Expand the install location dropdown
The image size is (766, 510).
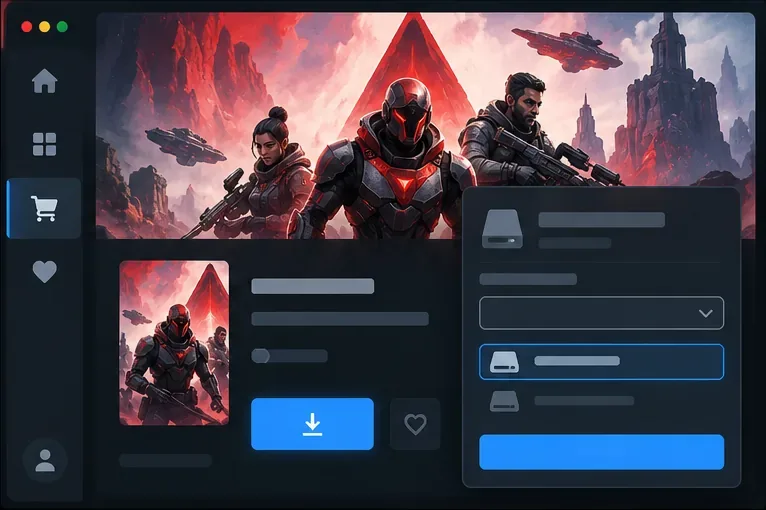coord(601,313)
